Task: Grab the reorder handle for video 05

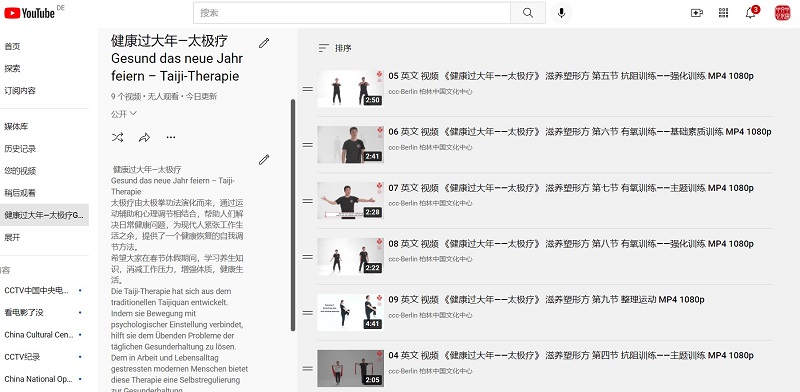Action: coord(308,89)
